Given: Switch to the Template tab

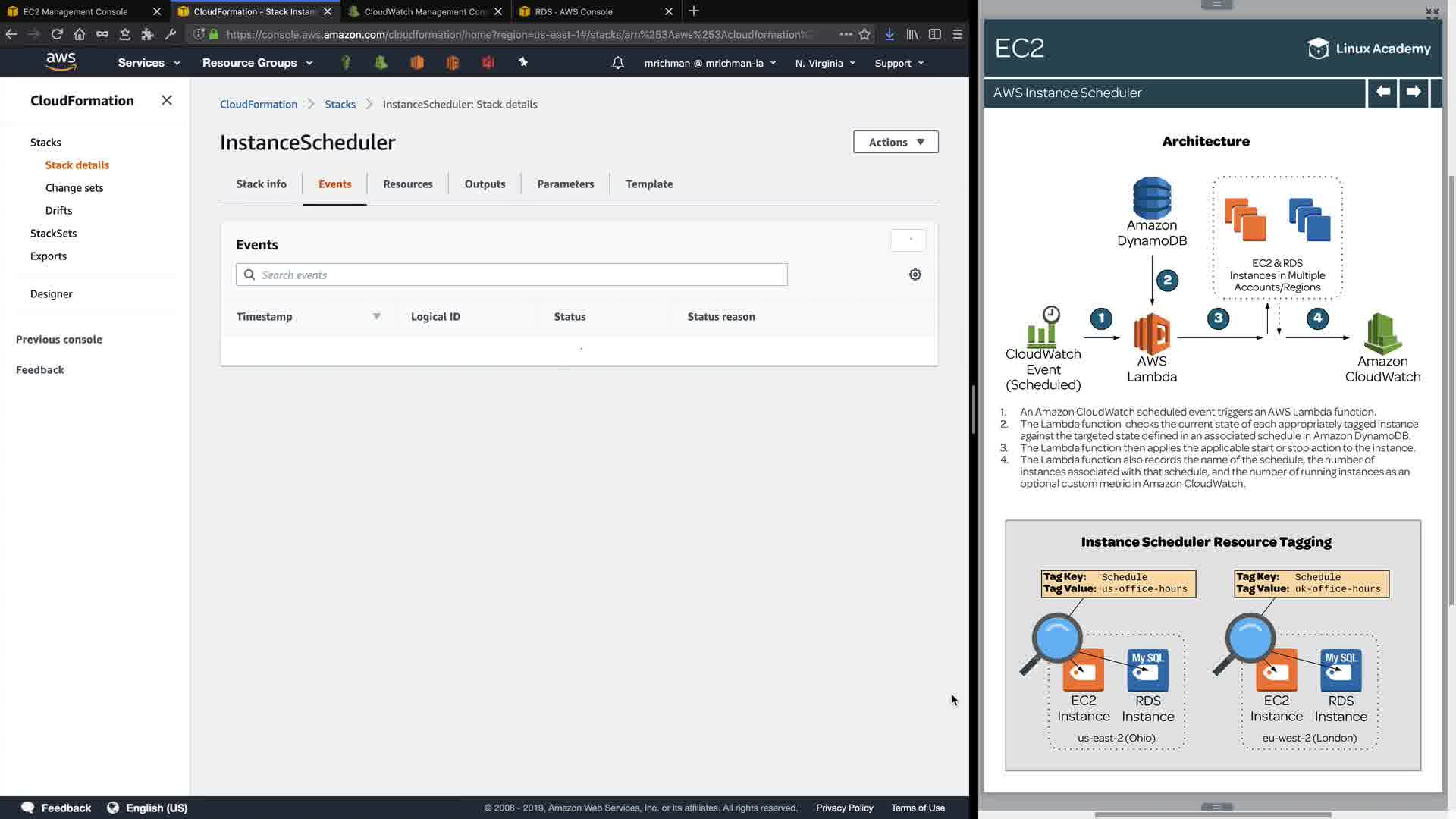Looking at the screenshot, I should coord(649,184).
